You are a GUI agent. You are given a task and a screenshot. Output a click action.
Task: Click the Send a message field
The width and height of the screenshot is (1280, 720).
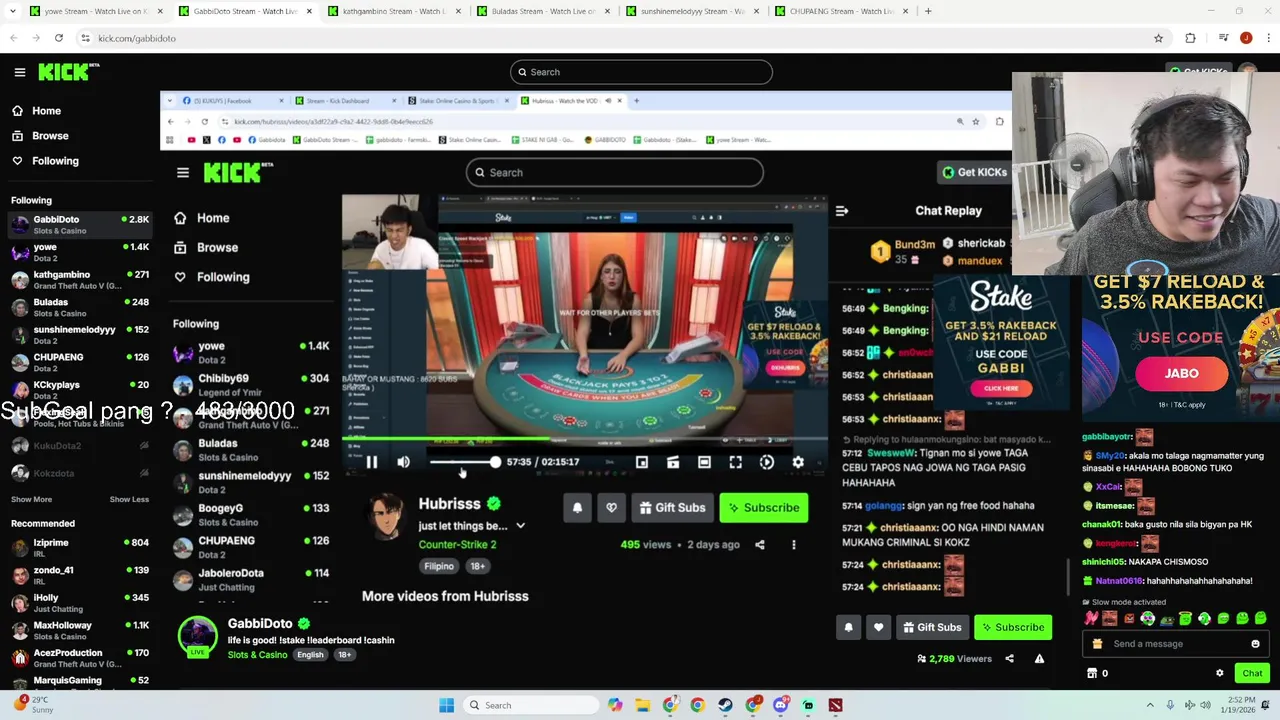[1176, 644]
